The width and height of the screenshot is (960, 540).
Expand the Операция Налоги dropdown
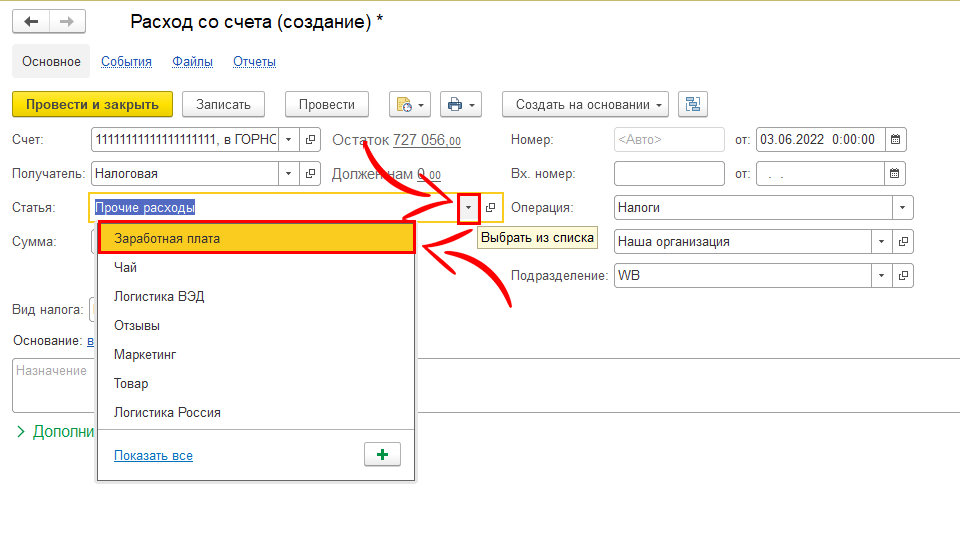point(902,208)
